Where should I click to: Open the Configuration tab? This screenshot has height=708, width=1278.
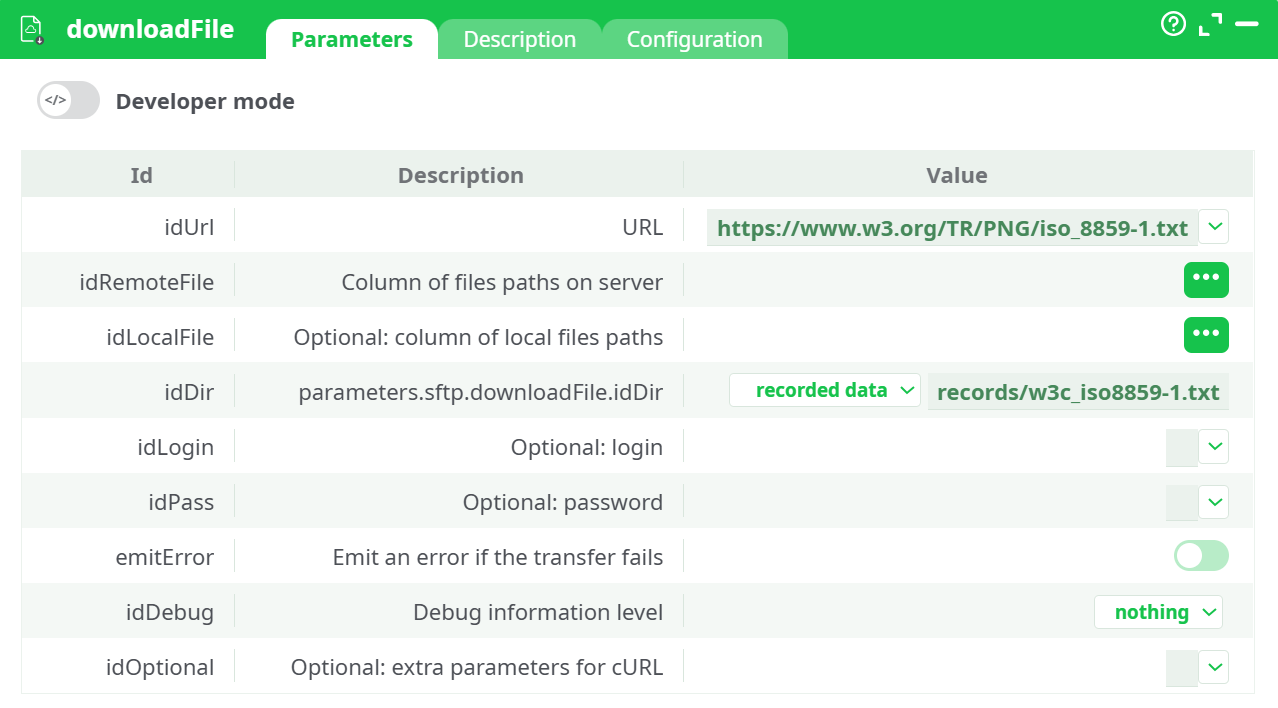[x=694, y=39]
